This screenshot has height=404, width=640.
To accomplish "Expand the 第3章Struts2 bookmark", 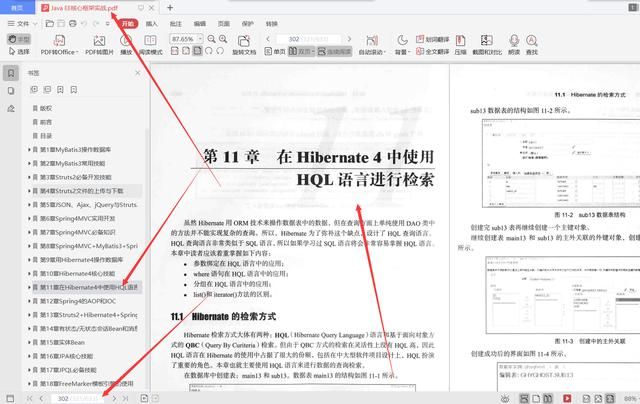I will click(29, 177).
